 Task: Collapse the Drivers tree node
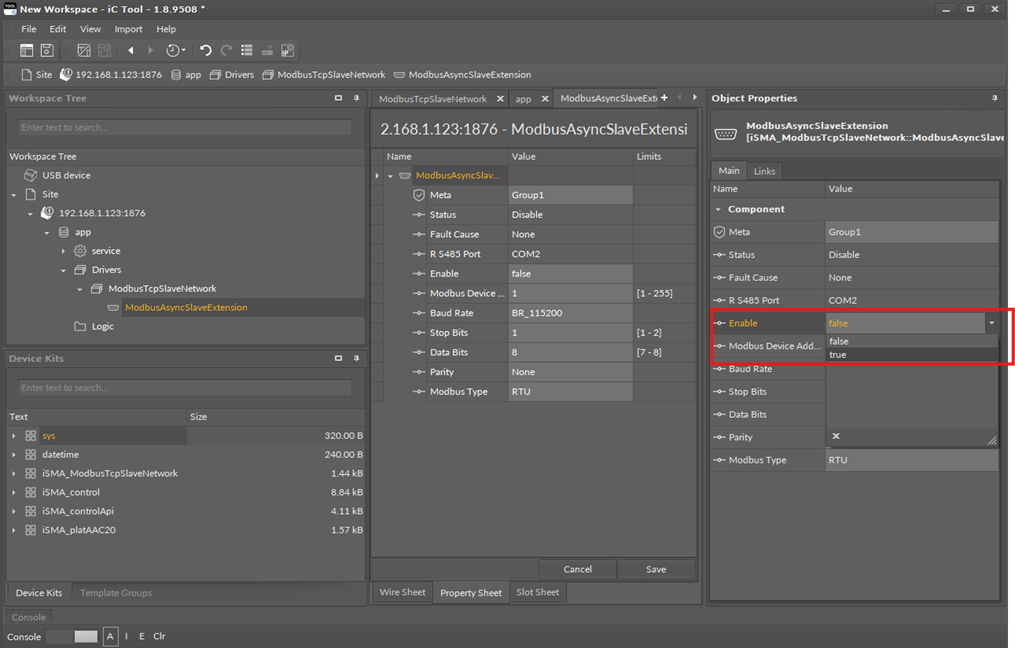point(63,270)
